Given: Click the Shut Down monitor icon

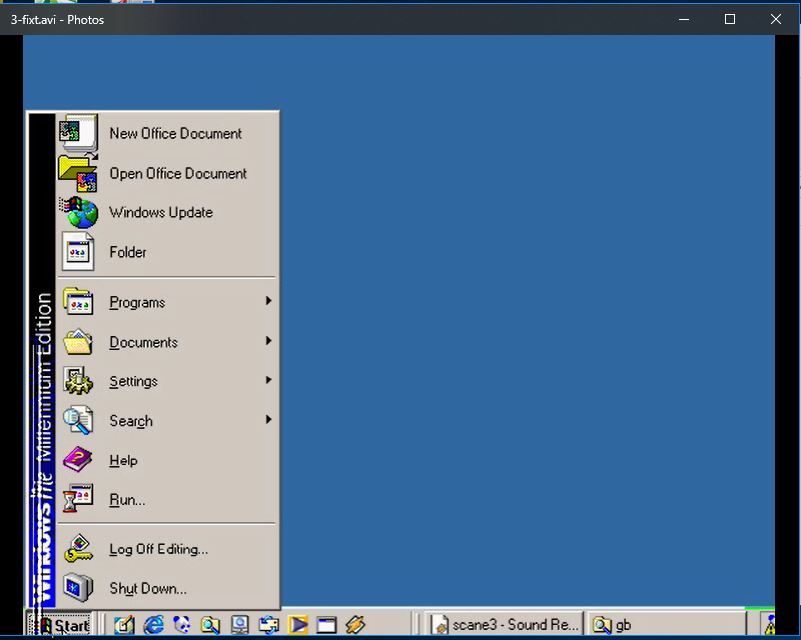Looking at the screenshot, I should [78, 587].
